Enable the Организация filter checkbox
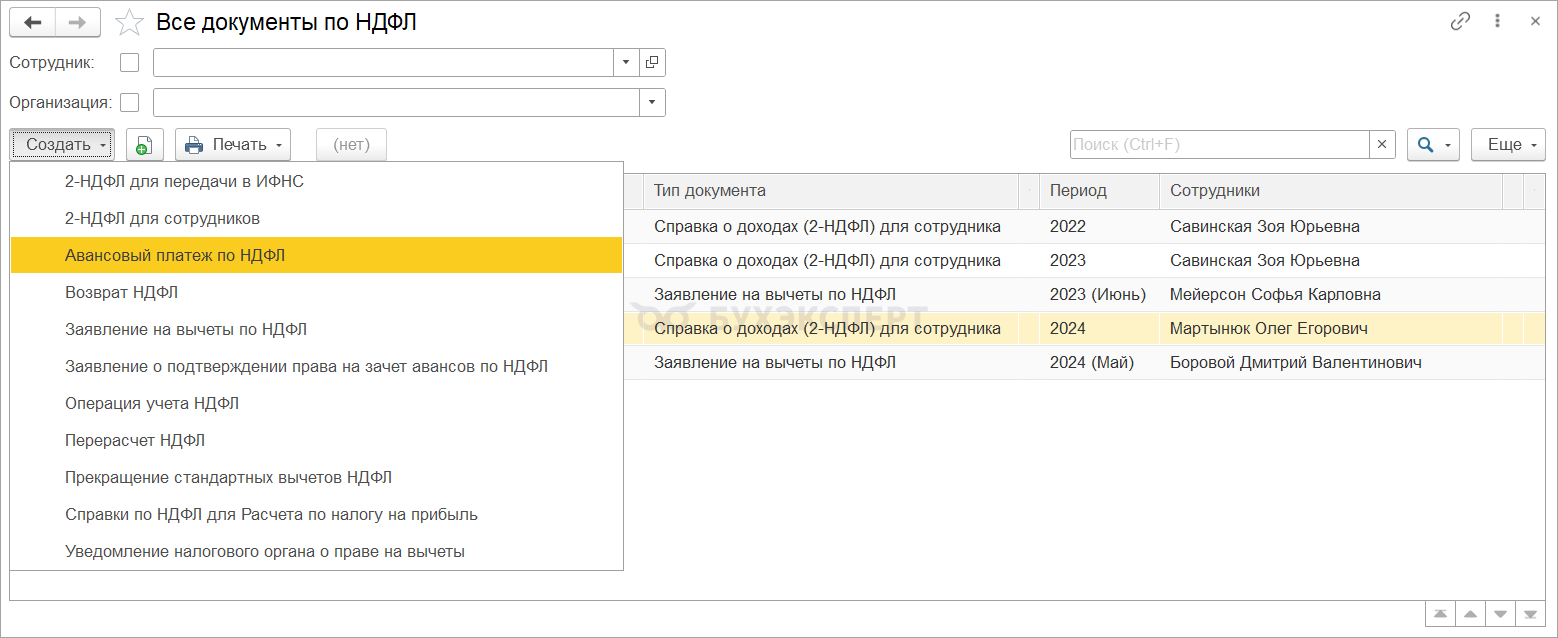Image resolution: width=1558 pixels, height=638 pixels. click(x=130, y=102)
